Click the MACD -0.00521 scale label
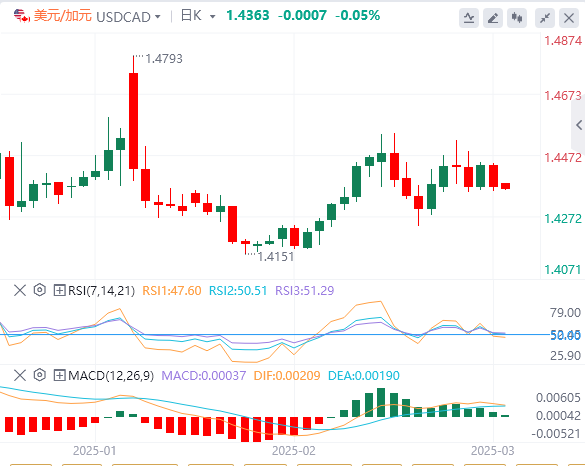This screenshot has height=466, width=585. tap(556, 434)
